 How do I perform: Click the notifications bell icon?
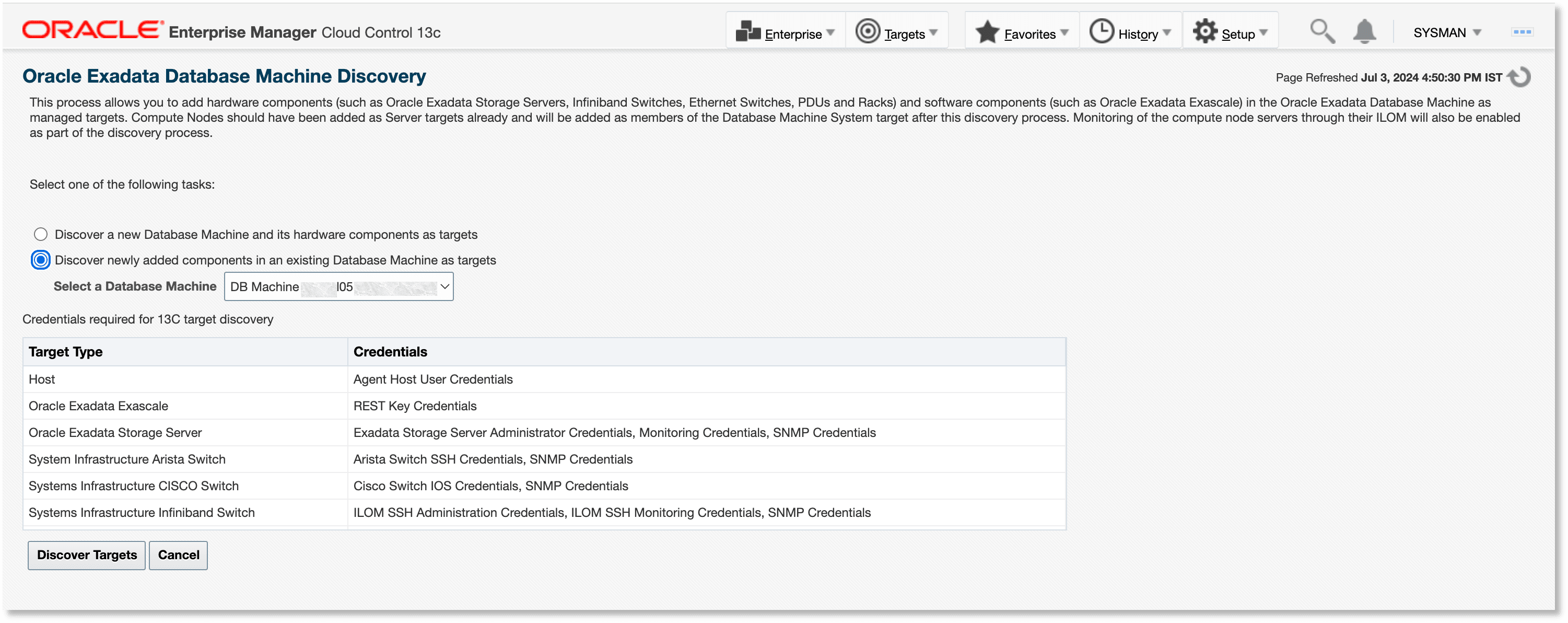coord(1364,31)
